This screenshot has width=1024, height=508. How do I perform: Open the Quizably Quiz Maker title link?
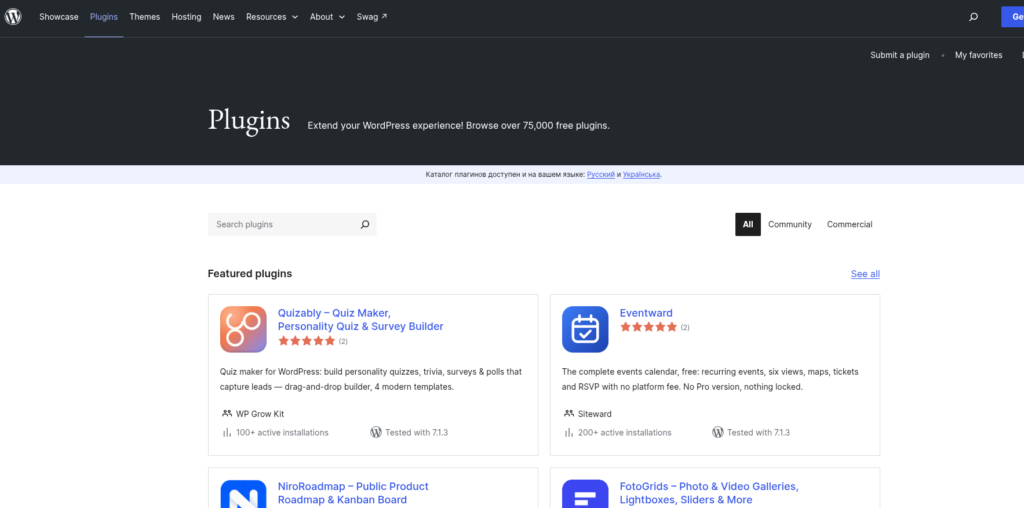click(x=360, y=320)
